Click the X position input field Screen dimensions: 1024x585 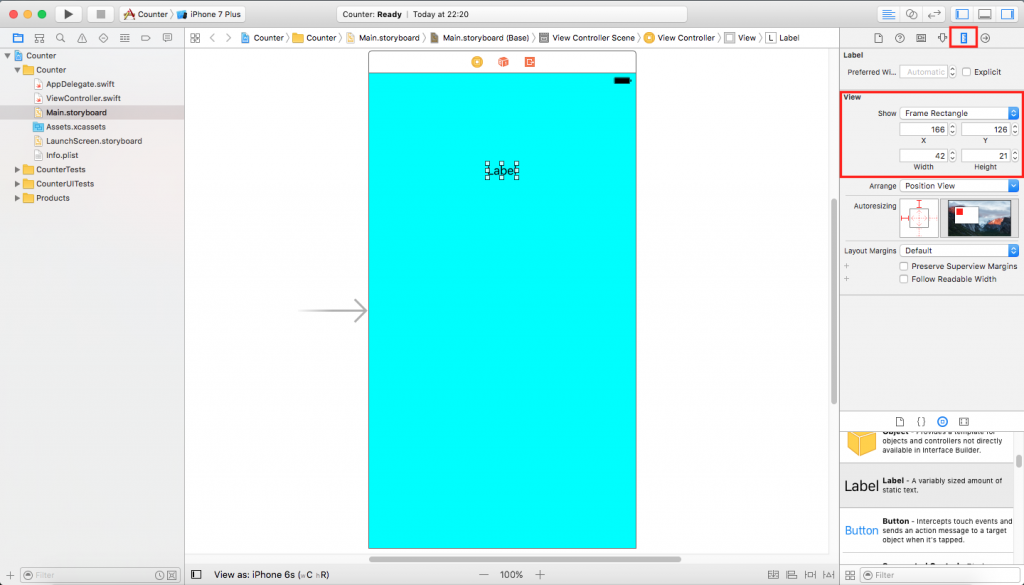pos(923,129)
